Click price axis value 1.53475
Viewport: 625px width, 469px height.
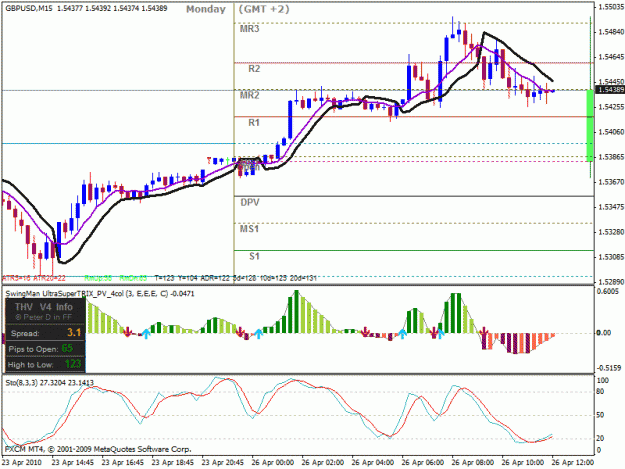(x=611, y=207)
